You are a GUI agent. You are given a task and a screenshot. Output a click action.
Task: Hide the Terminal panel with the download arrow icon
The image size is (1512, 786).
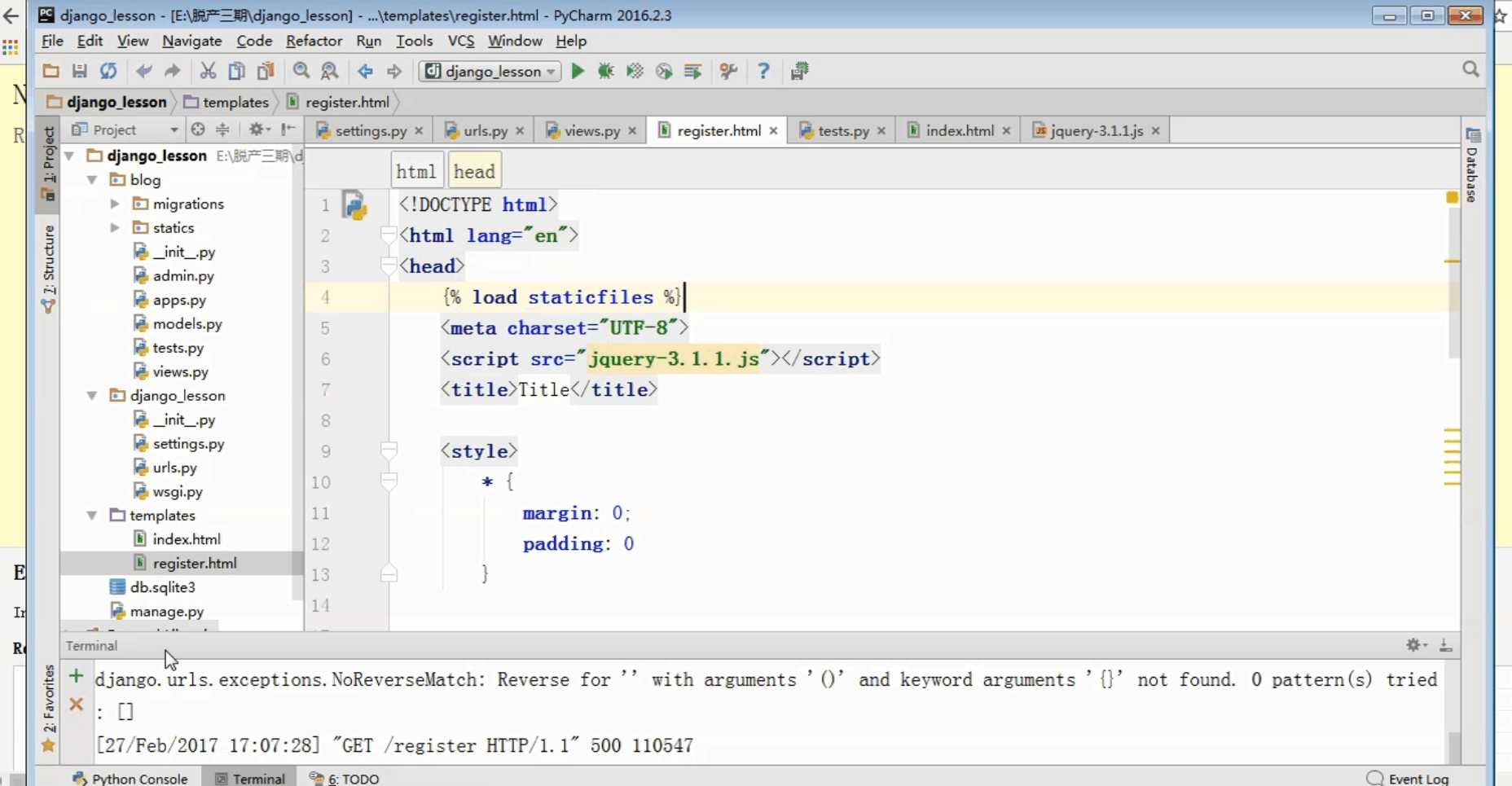1445,645
